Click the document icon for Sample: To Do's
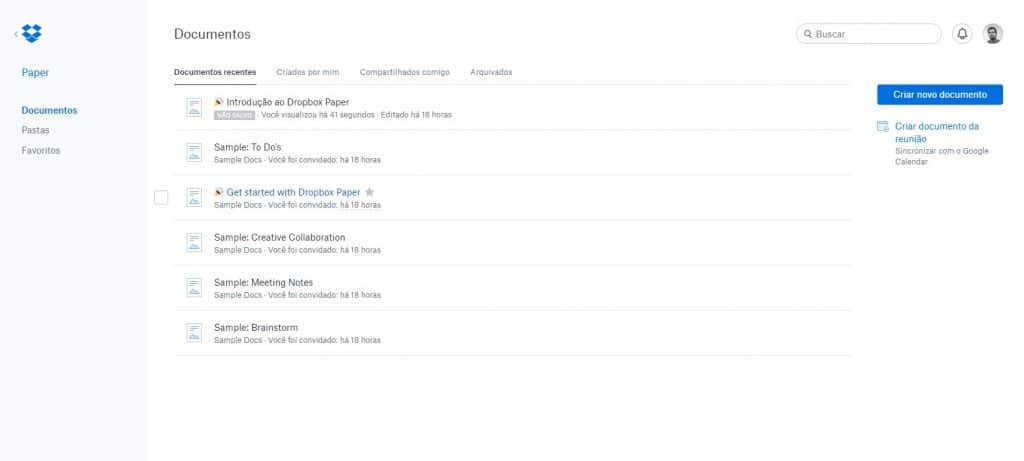This screenshot has height=461, width=1024. [194, 152]
